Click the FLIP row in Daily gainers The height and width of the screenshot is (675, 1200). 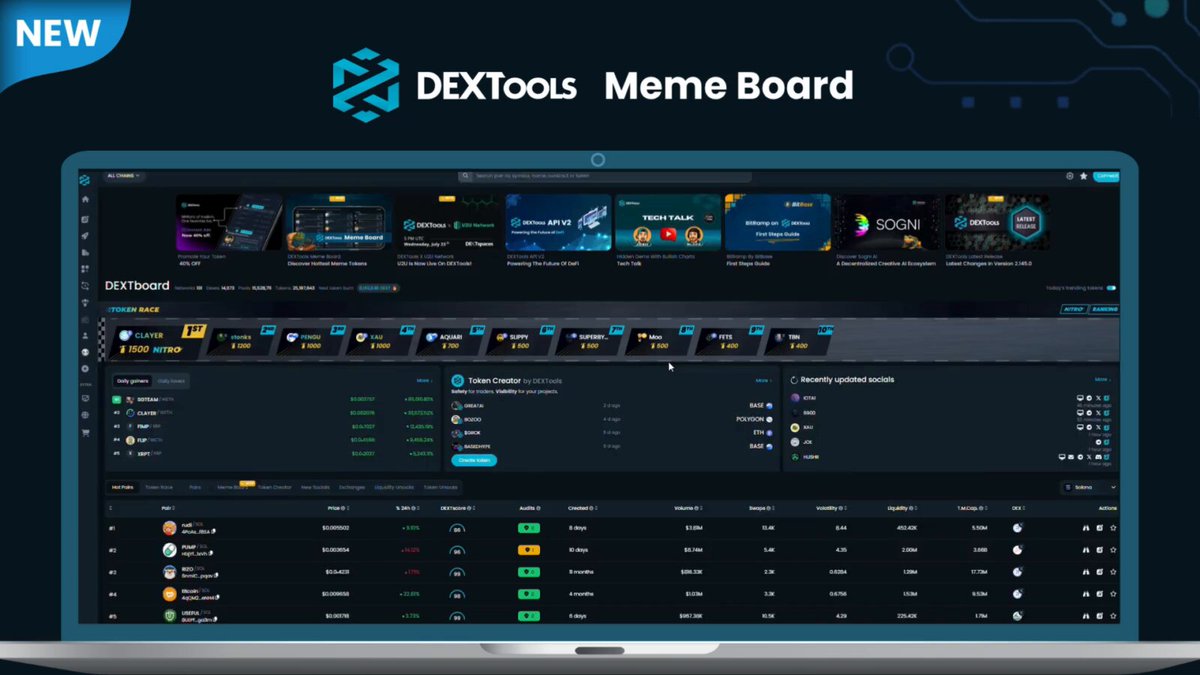tap(272, 439)
